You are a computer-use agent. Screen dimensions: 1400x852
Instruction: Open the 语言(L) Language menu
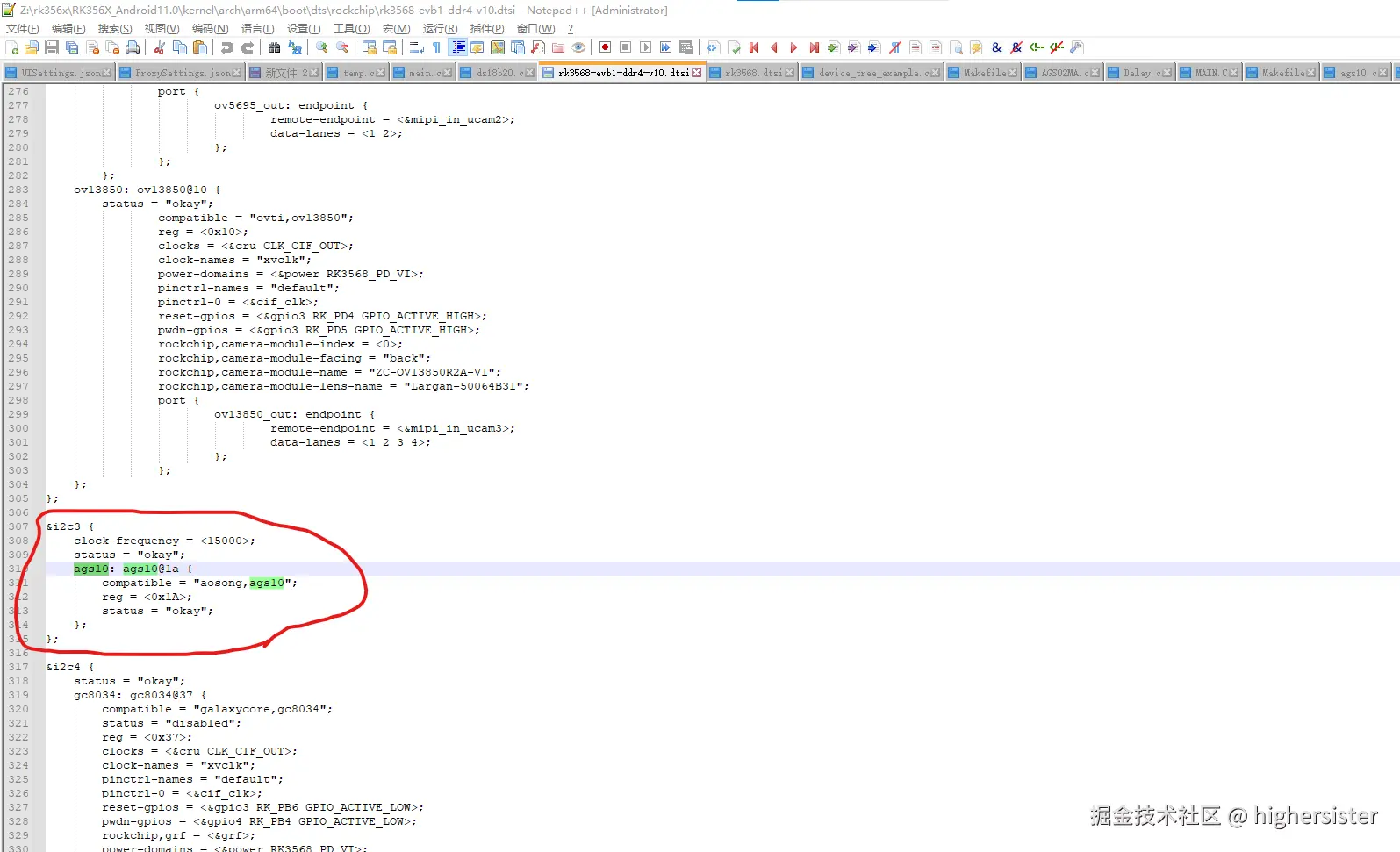pyautogui.click(x=257, y=29)
